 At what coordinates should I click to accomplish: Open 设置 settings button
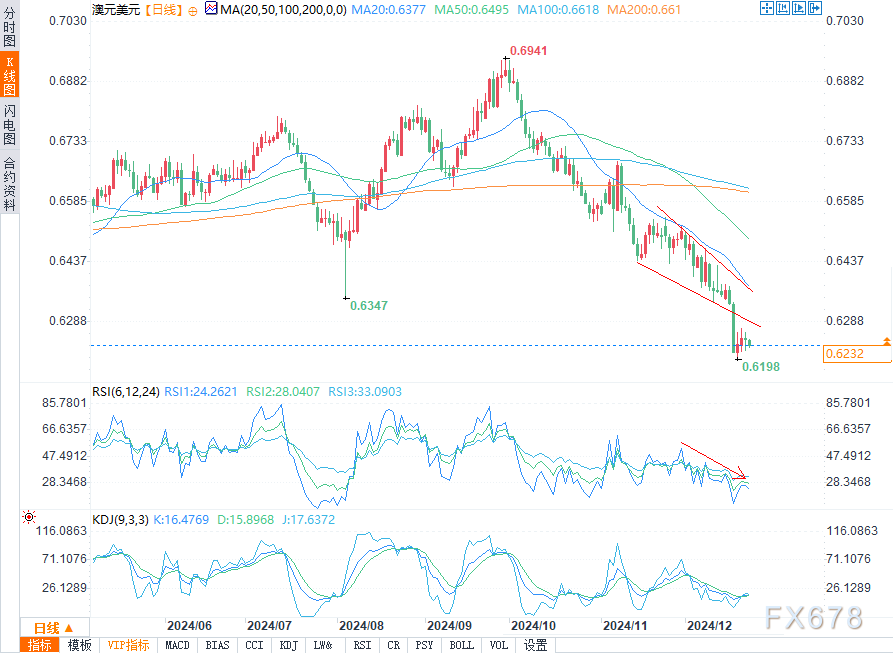535,645
